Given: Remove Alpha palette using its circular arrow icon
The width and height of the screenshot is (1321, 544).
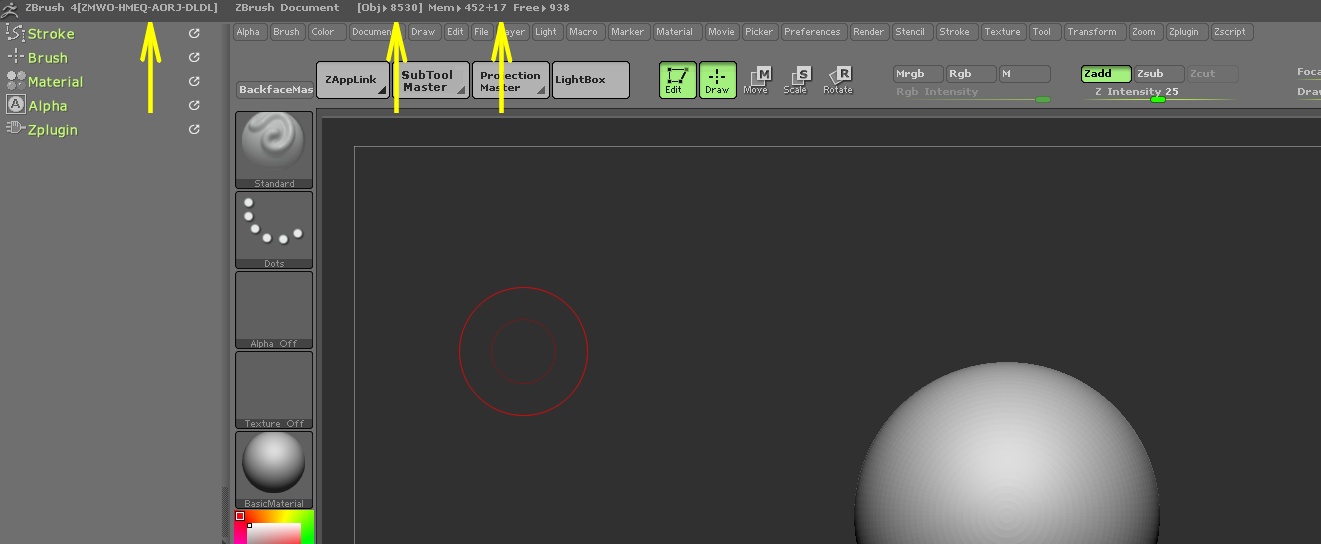Looking at the screenshot, I should [x=194, y=105].
